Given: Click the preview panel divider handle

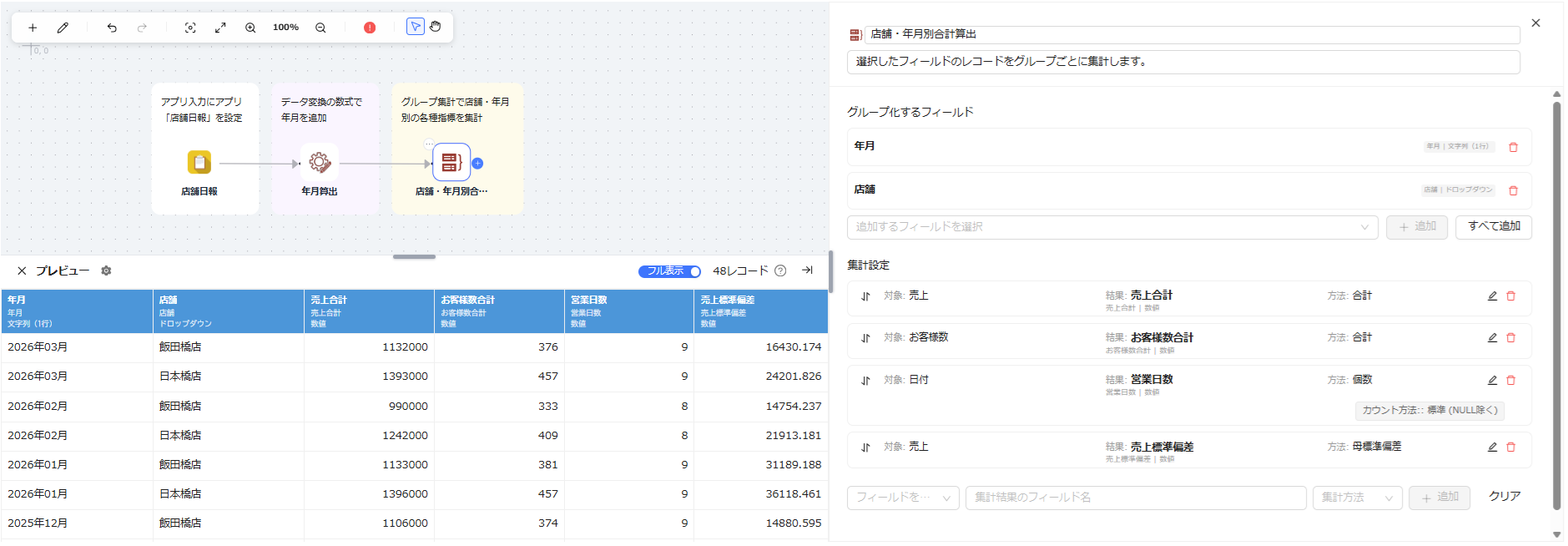Looking at the screenshot, I should point(414,256).
